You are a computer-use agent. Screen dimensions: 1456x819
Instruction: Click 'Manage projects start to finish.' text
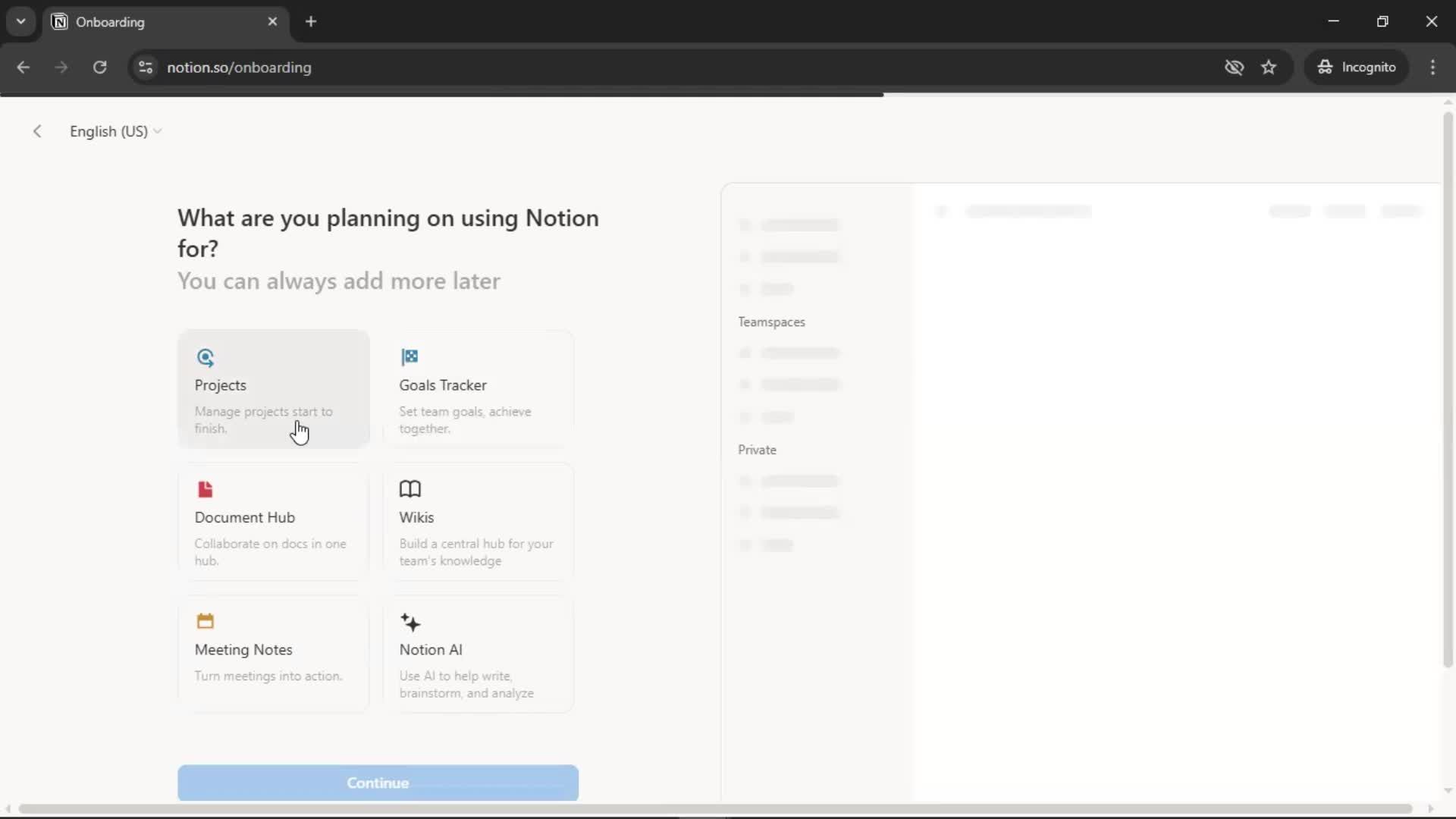[263, 420]
